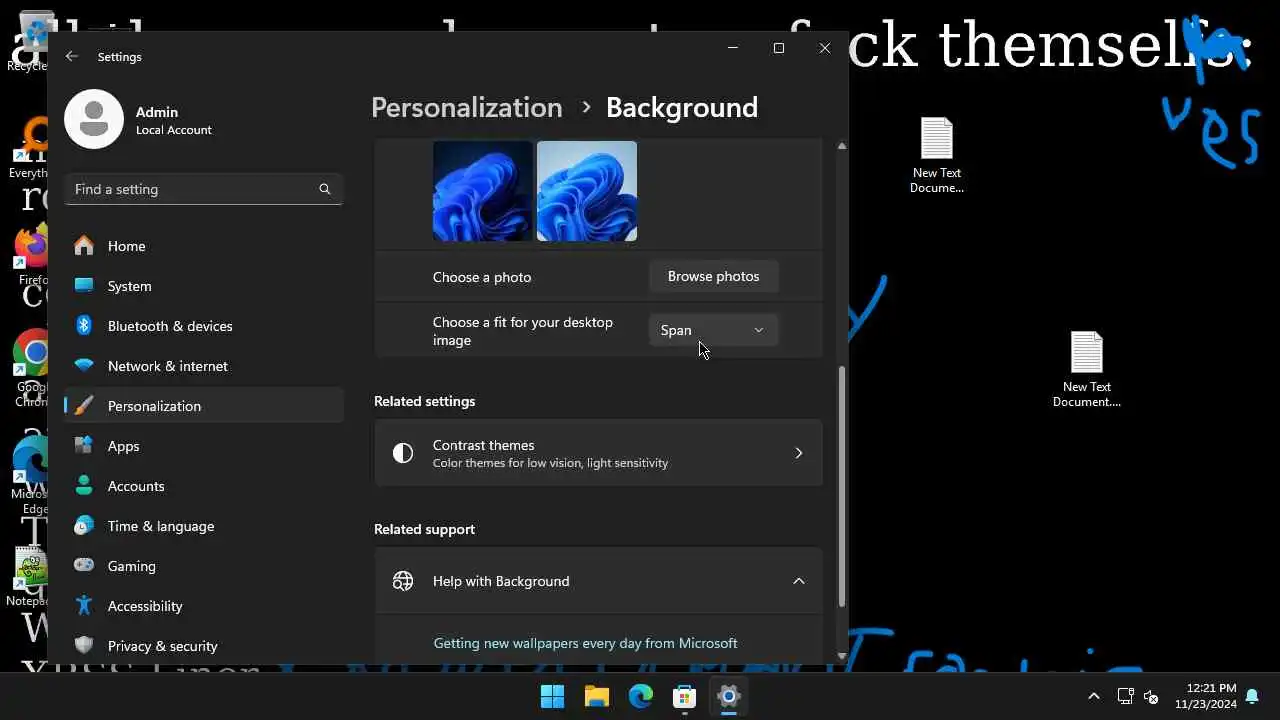Image resolution: width=1280 pixels, height=720 pixels.
Task: Maximize the Settings window
Action: coord(779,48)
